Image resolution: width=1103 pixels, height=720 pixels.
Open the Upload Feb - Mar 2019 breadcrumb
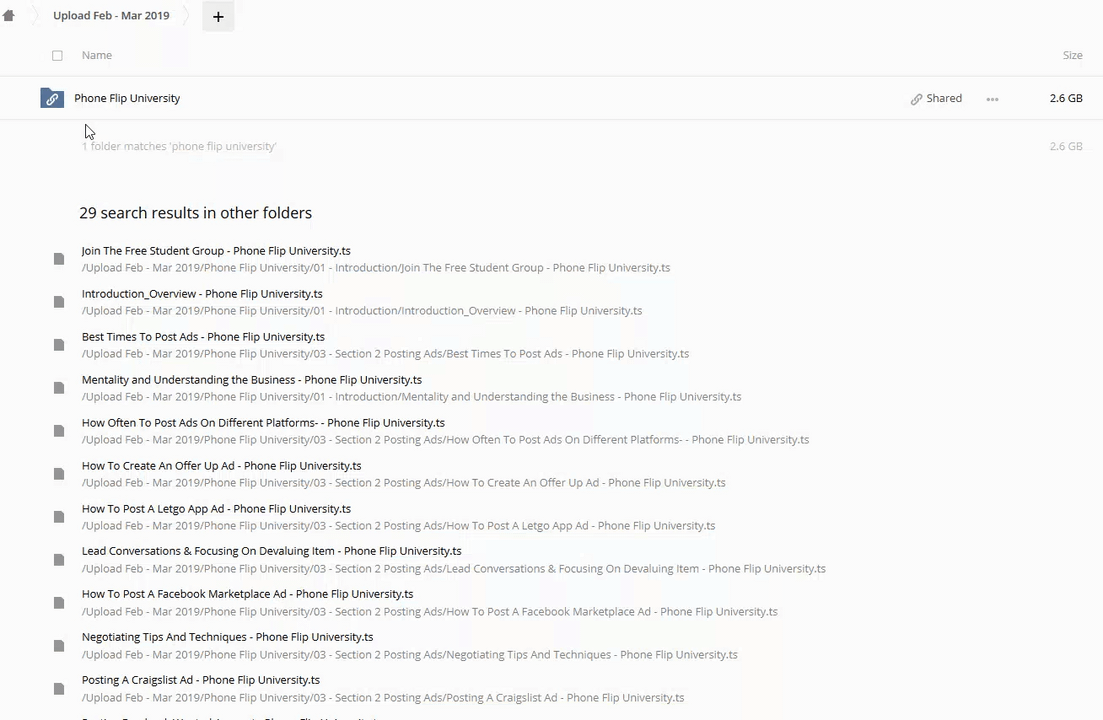111,16
